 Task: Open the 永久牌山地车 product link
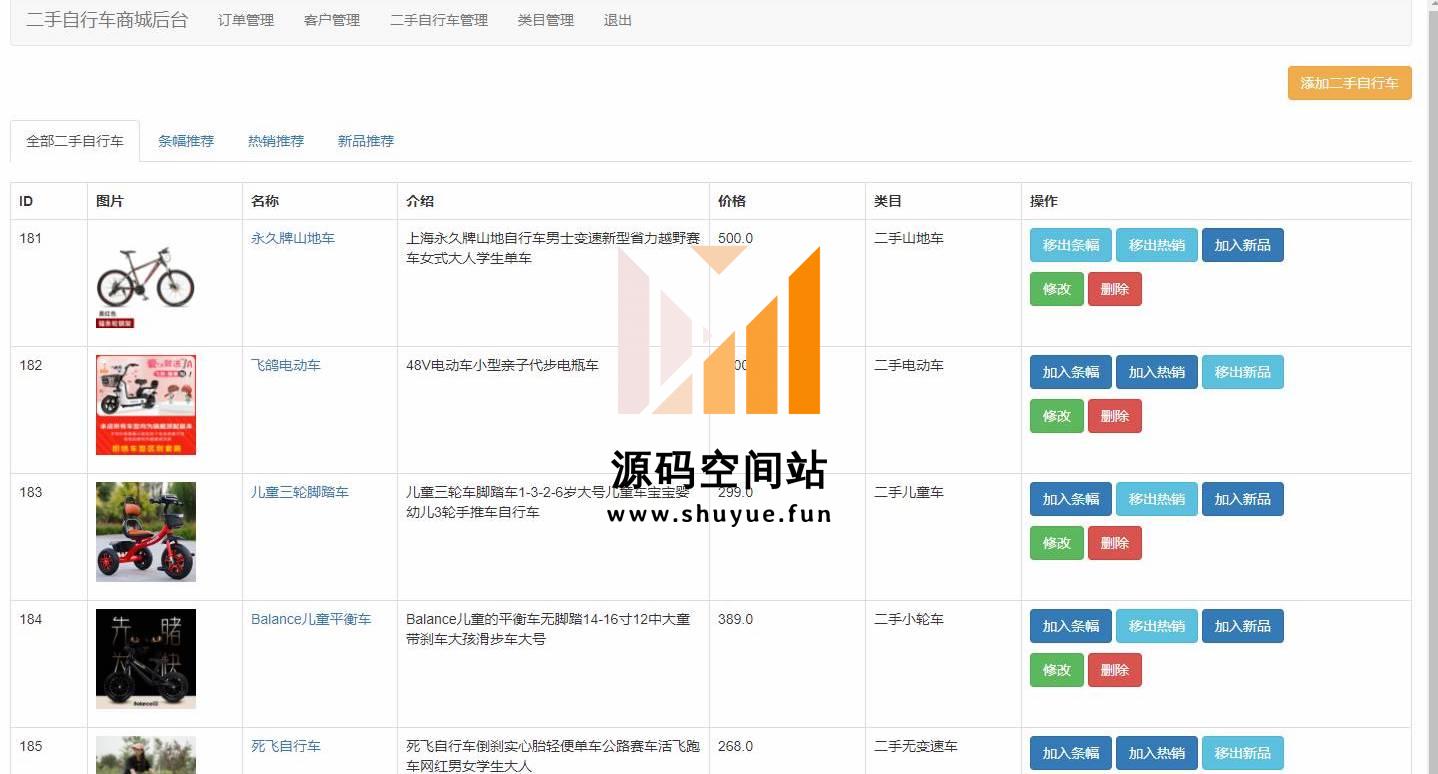pos(293,238)
